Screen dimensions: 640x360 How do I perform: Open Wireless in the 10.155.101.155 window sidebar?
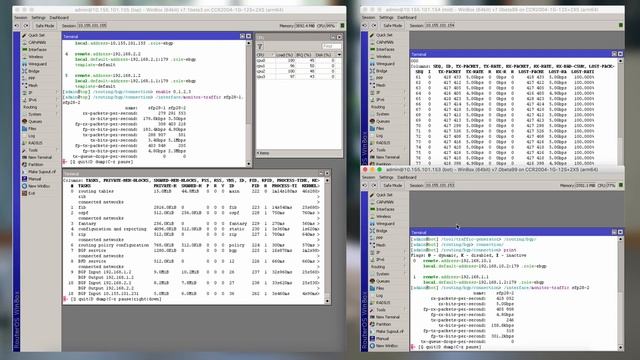[35, 57]
